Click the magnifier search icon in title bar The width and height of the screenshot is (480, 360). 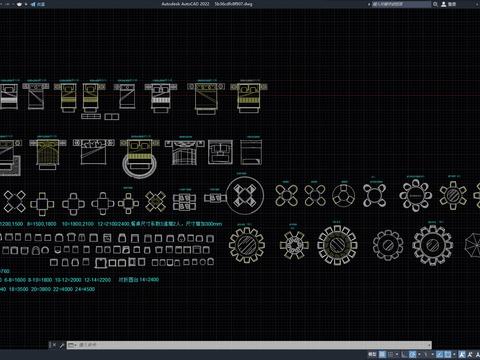[x=435, y=4]
